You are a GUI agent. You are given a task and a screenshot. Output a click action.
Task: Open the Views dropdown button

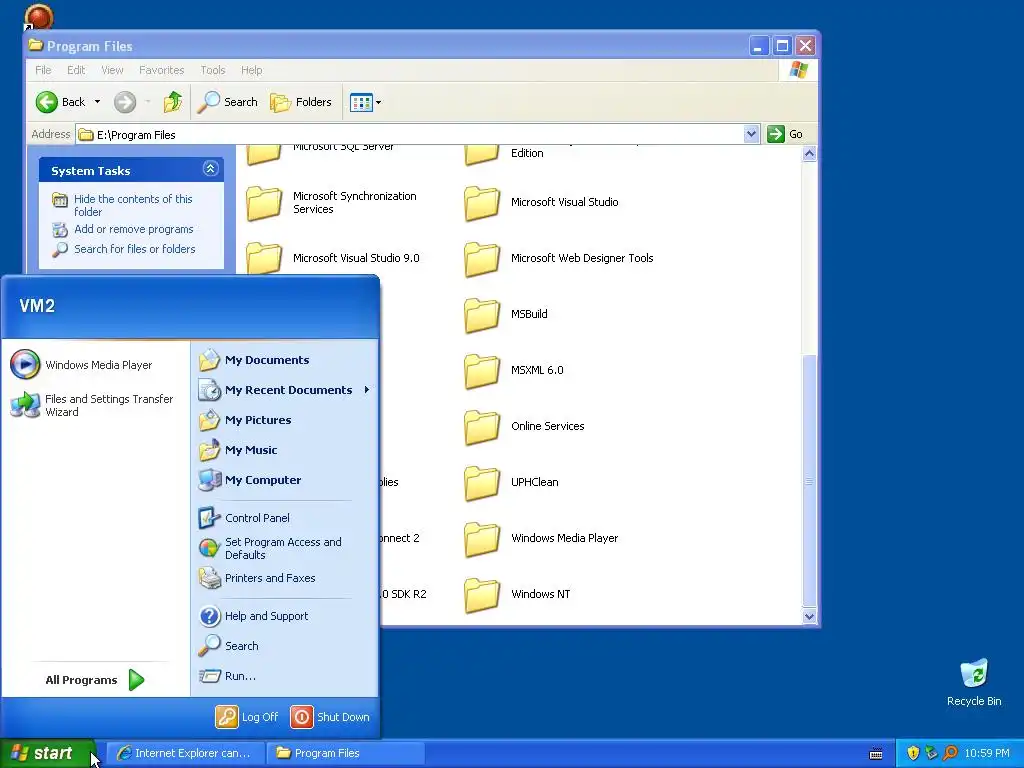click(x=365, y=102)
